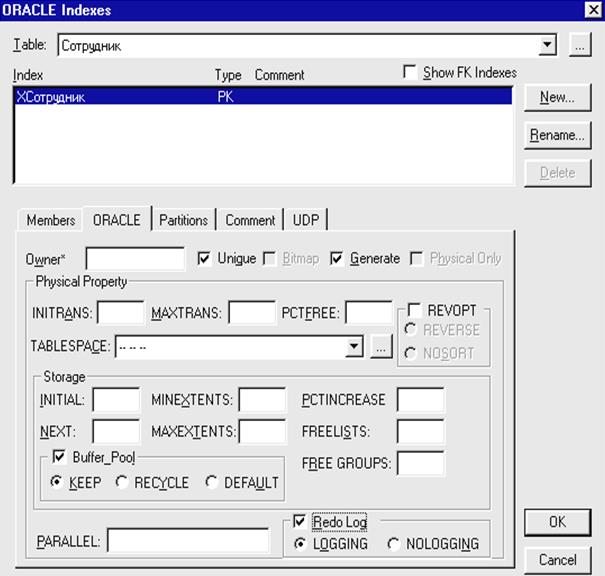Click the FREELISTS input field
Viewport: 605px width, 576px height.
click(x=421, y=431)
